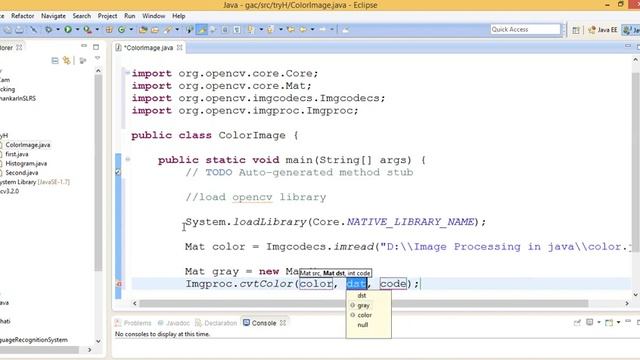Switch to the Java EE perspective

pyautogui.click(x=603, y=30)
